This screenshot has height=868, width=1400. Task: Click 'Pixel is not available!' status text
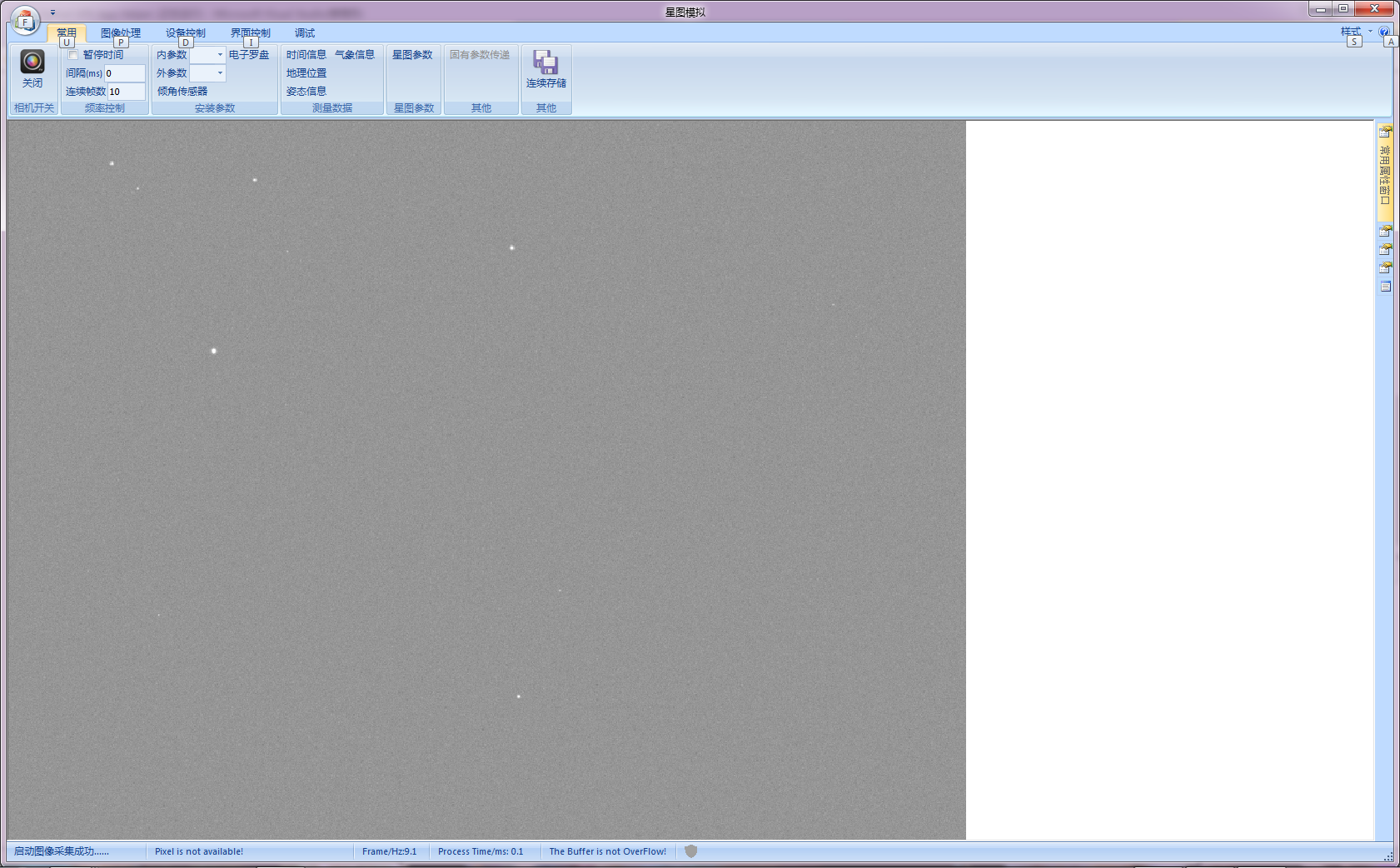(199, 851)
